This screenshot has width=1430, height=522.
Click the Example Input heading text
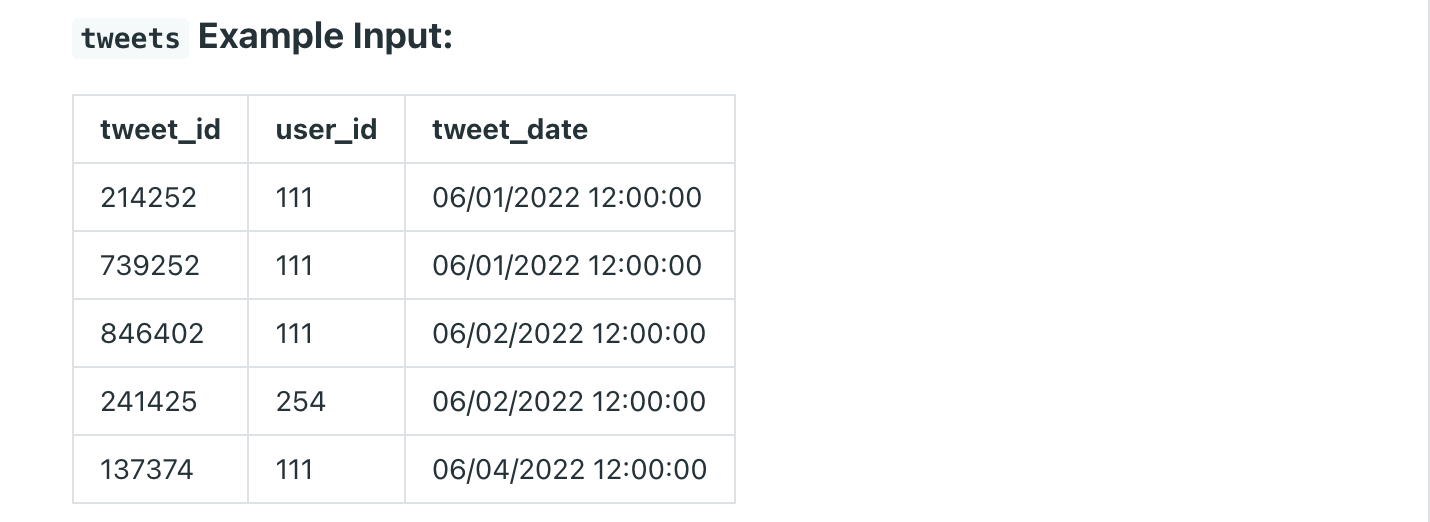pyautogui.click(x=325, y=37)
